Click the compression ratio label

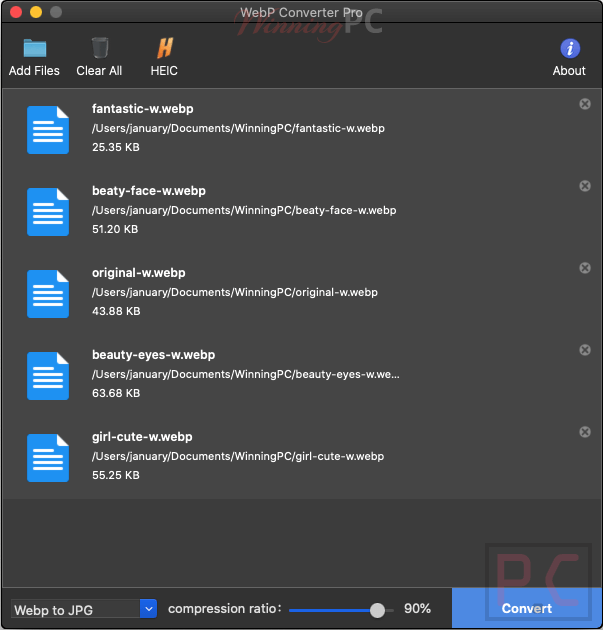point(225,609)
